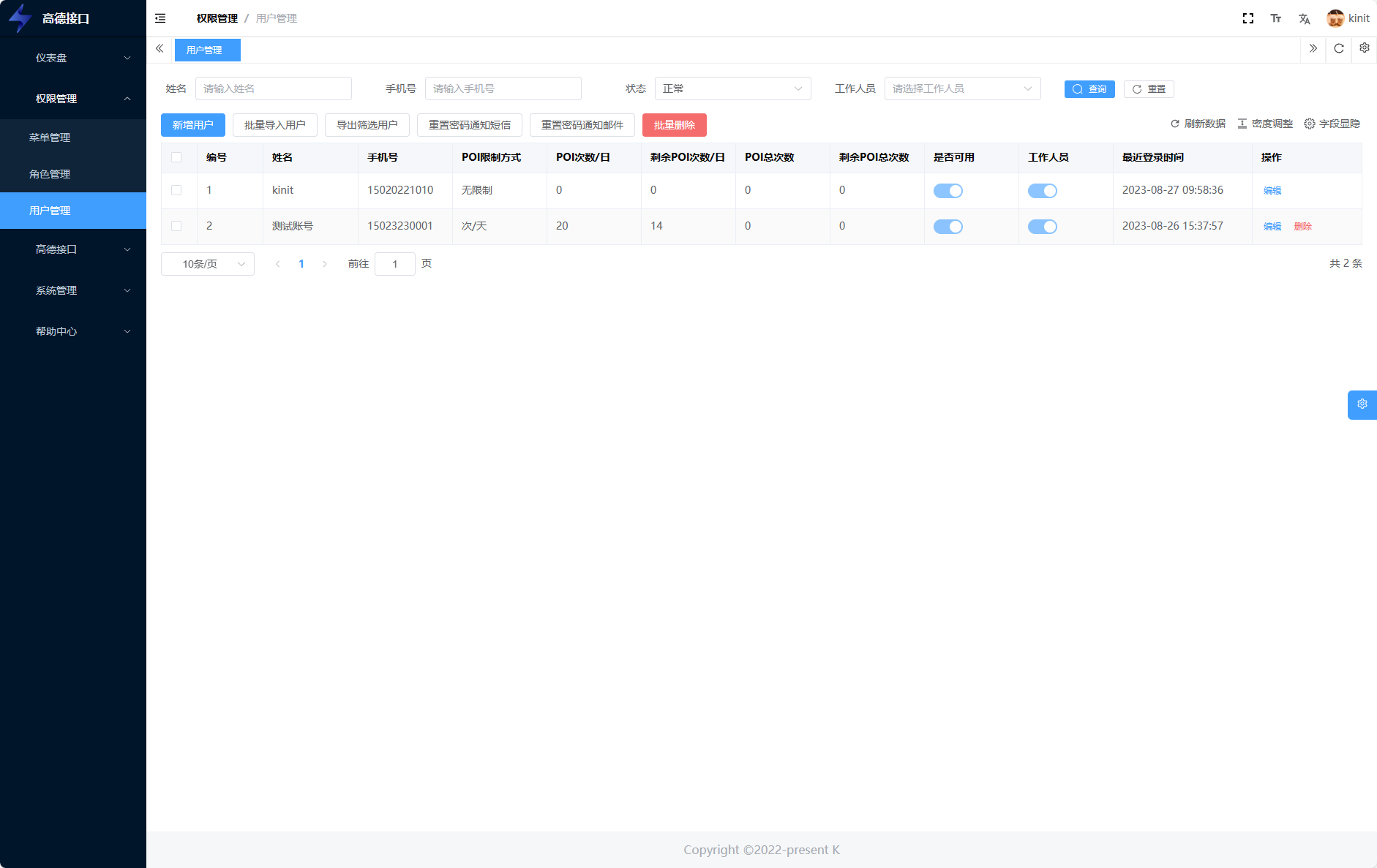The height and width of the screenshot is (868, 1377).
Task: Click the 重置 reset button
Action: [x=1149, y=89]
